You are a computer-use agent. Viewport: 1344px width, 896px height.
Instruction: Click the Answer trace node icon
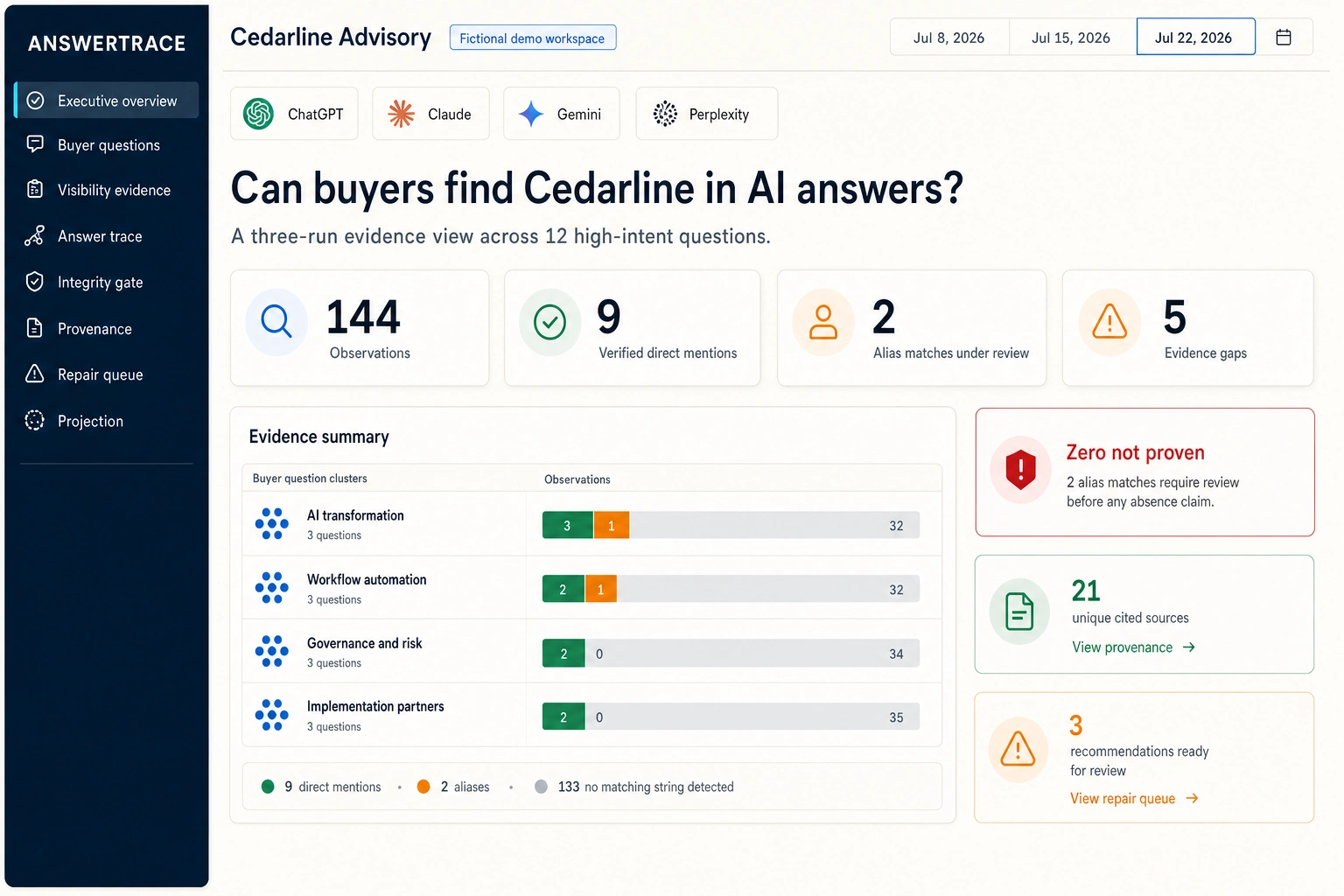(x=35, y=236)
